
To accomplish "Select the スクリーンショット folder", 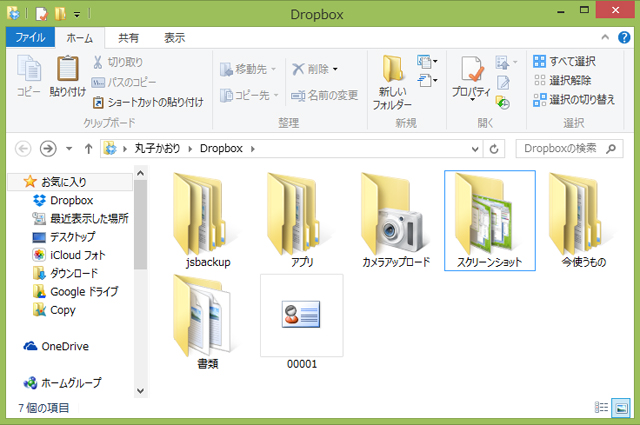I will click(490, 220).
